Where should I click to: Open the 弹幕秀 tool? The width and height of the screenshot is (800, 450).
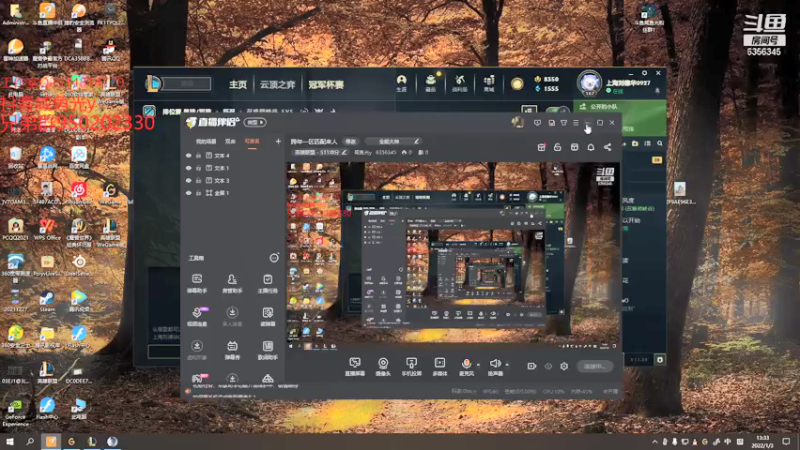click(232, 350)
